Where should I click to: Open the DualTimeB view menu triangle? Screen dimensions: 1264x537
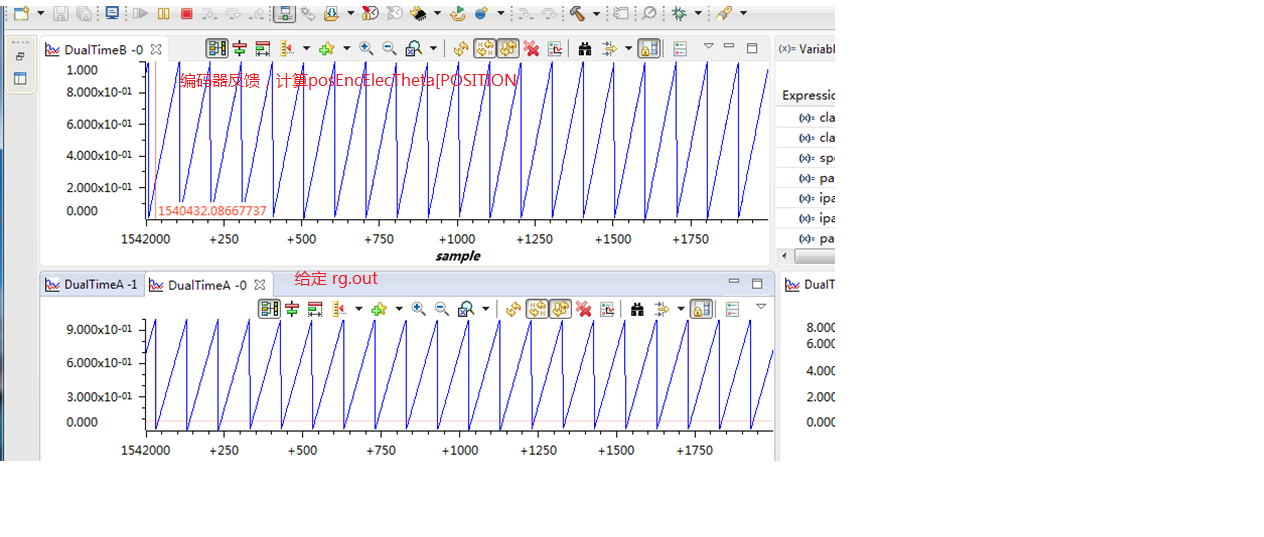(708, 46)
